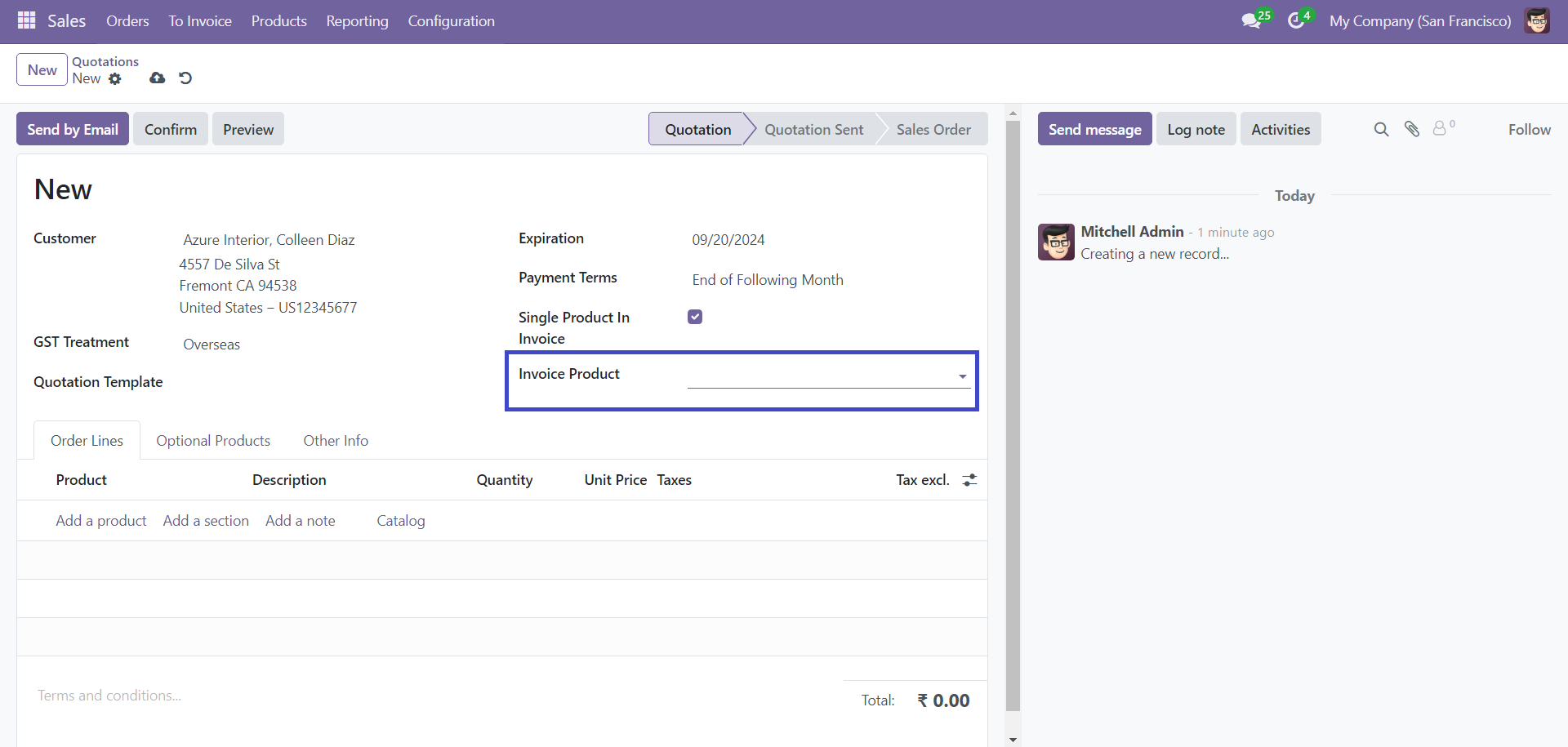Image resolution: width=1568 pixels, height=747 pixels.
Task: Adjust order line columns settings icon
Action: [x=969, y=480]
